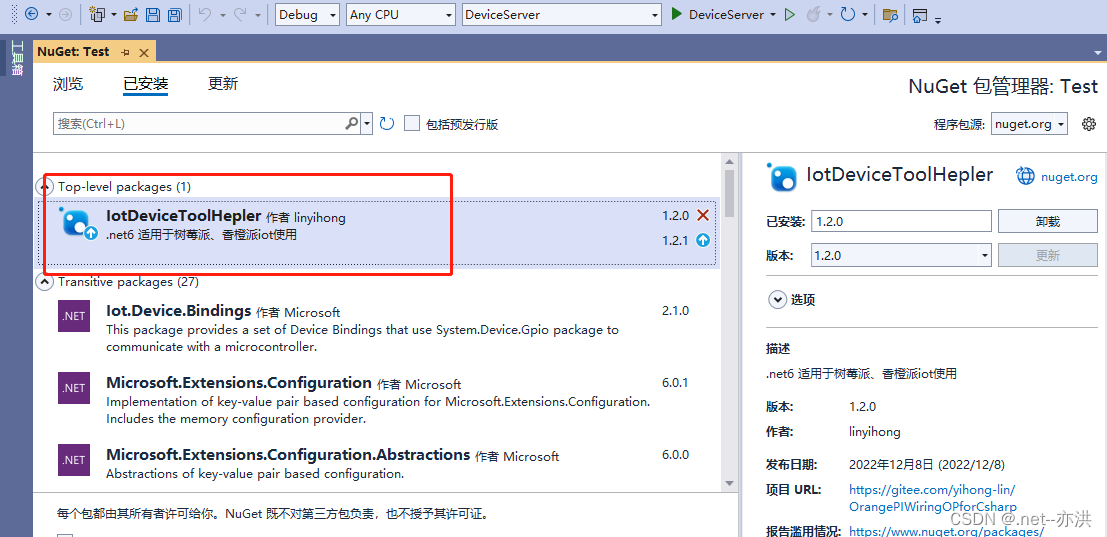Open new project dropdown arrow
Viewport: 1107px width, 537px height.
114,15
